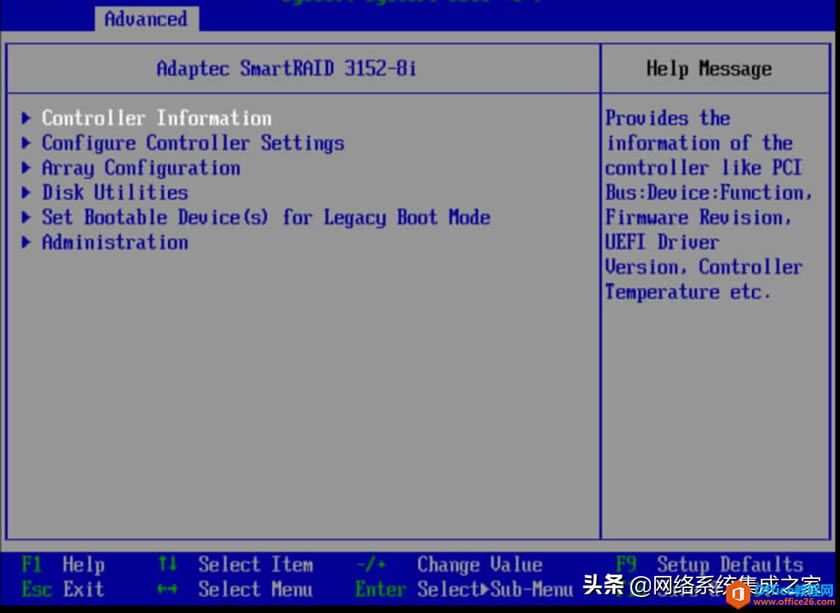Click F1 Help key hint
The image size is (840, 613).
tap(63, 564)
